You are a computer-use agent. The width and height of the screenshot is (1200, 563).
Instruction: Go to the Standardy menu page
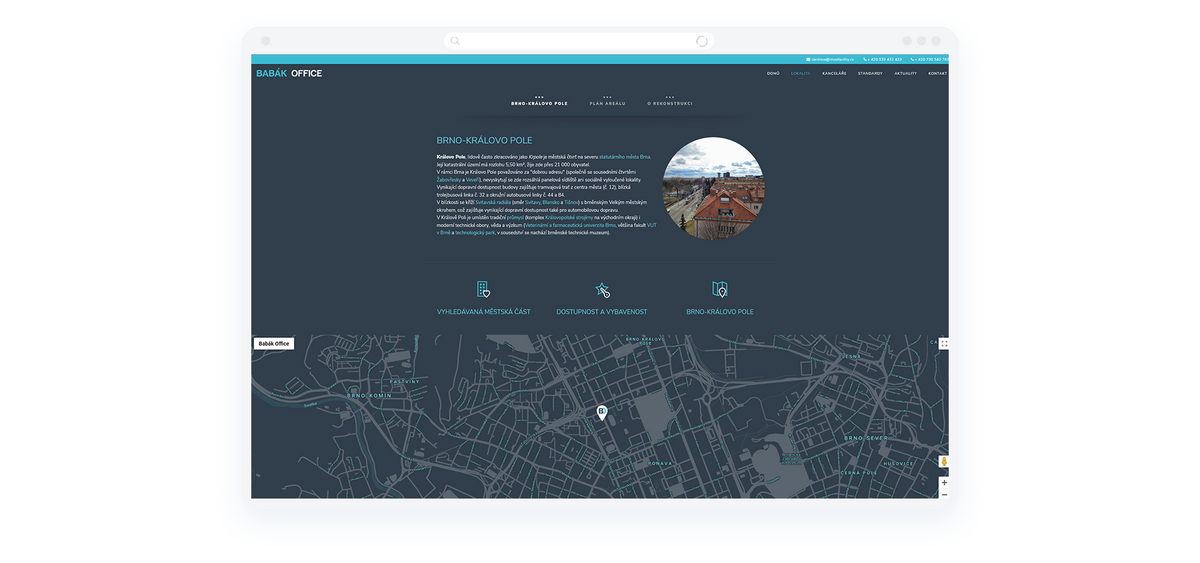869,73
